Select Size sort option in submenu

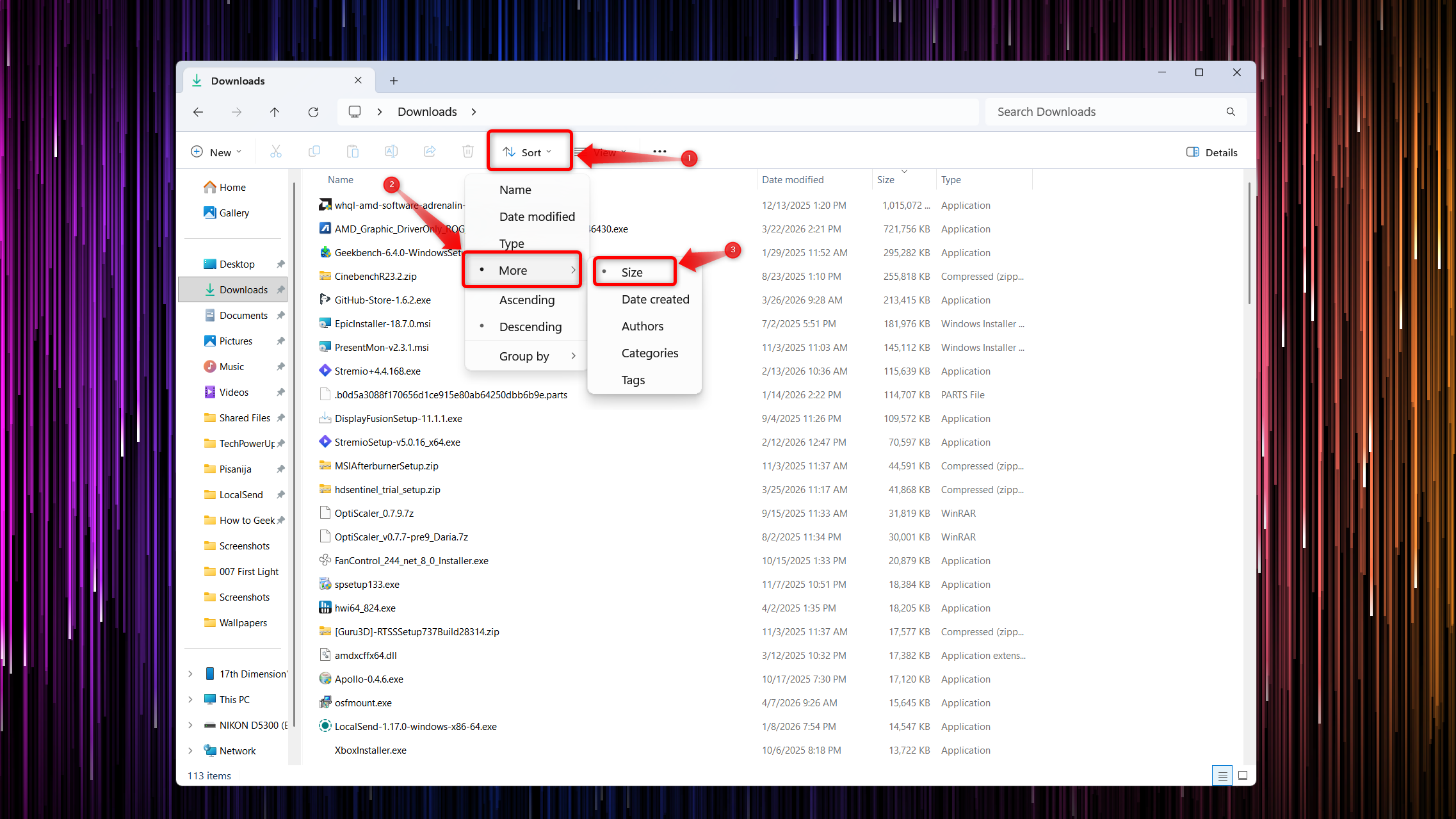[x=635, y=272]
